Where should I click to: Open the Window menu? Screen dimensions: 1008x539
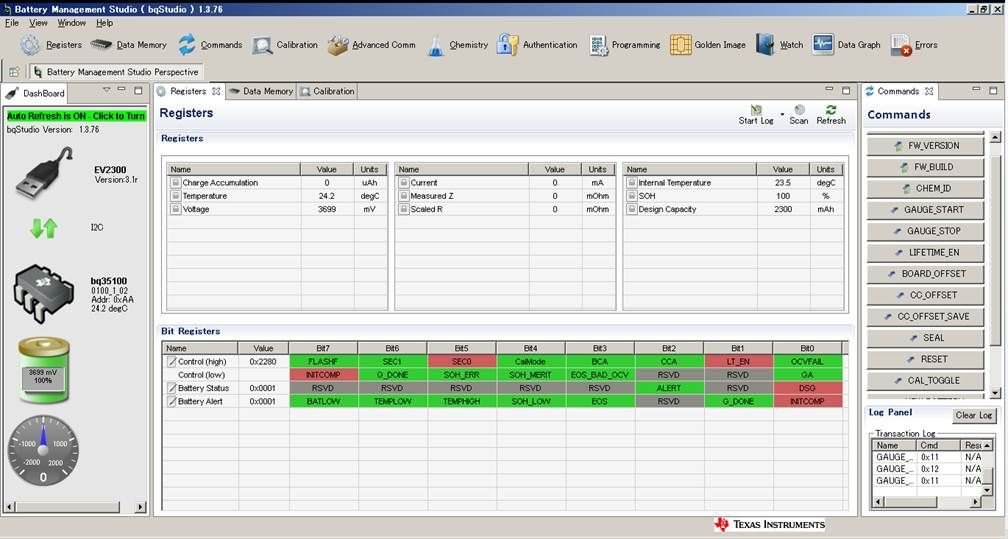71,23
